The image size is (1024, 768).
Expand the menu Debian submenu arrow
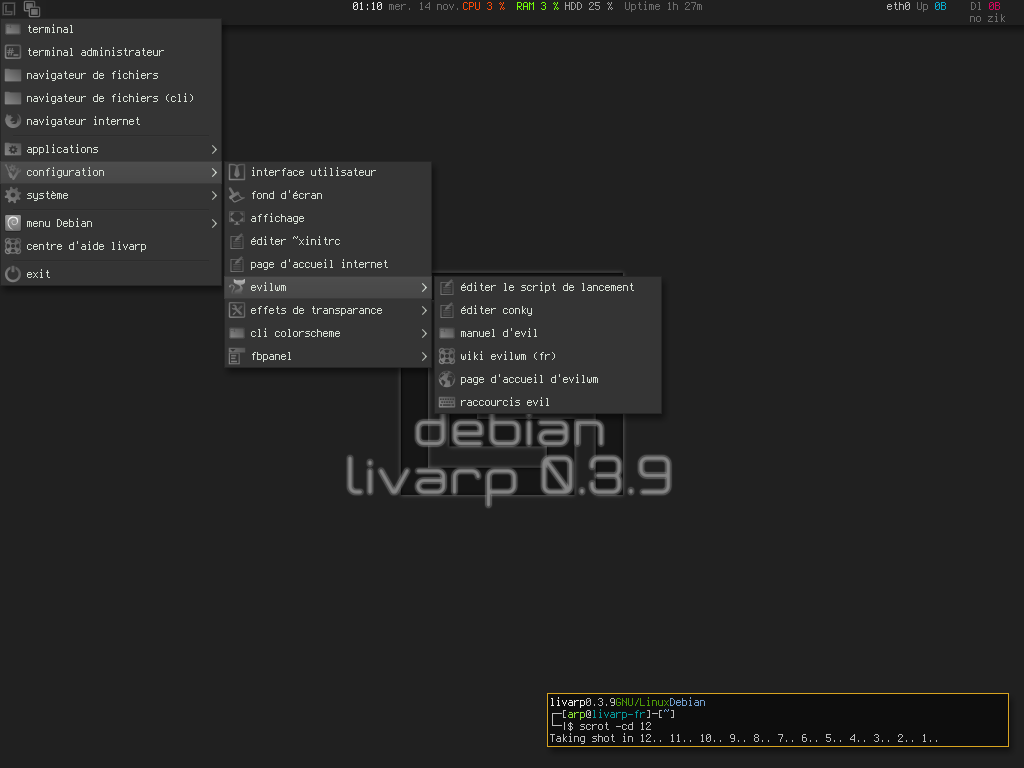[x=214, y=223]
